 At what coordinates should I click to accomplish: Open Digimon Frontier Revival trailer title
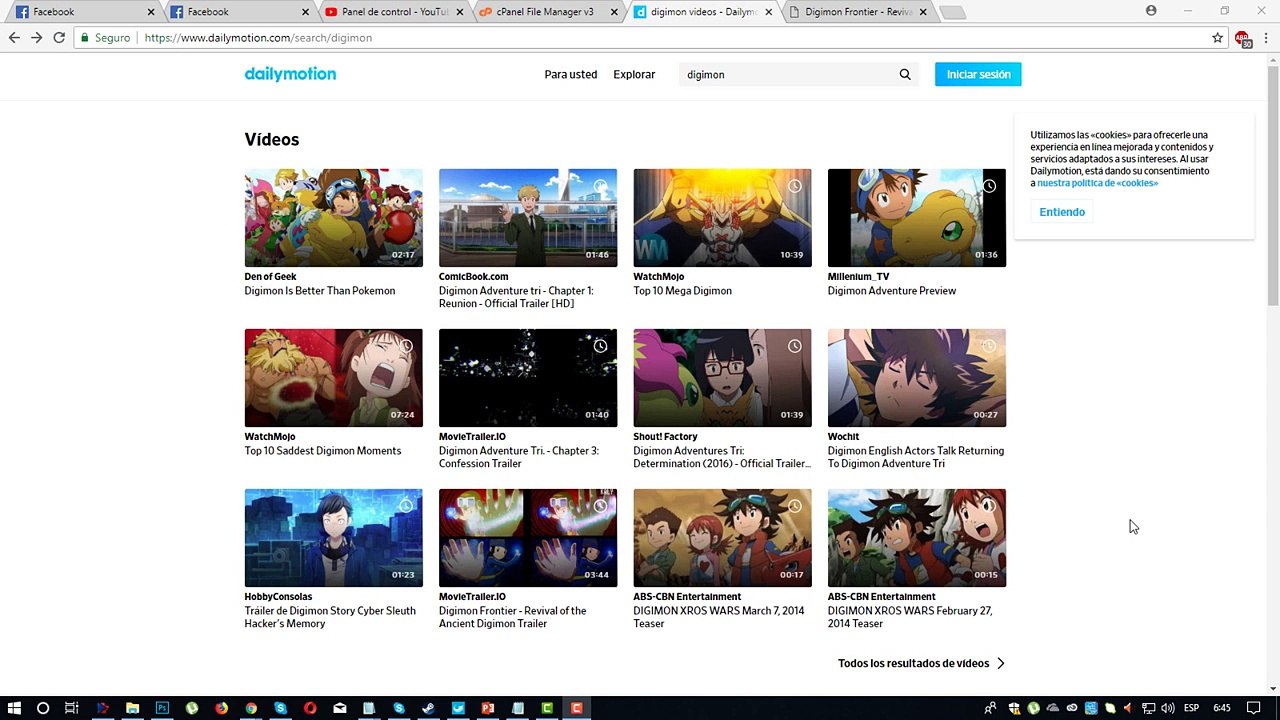coord(513,617)
